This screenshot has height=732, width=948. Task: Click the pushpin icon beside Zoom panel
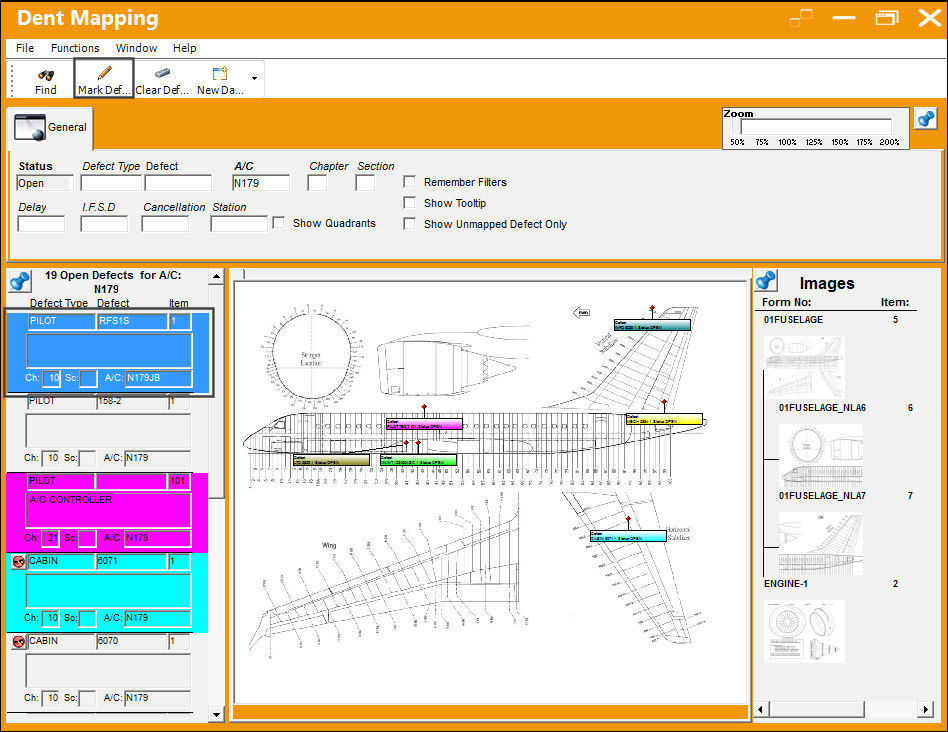pos(926,118)
